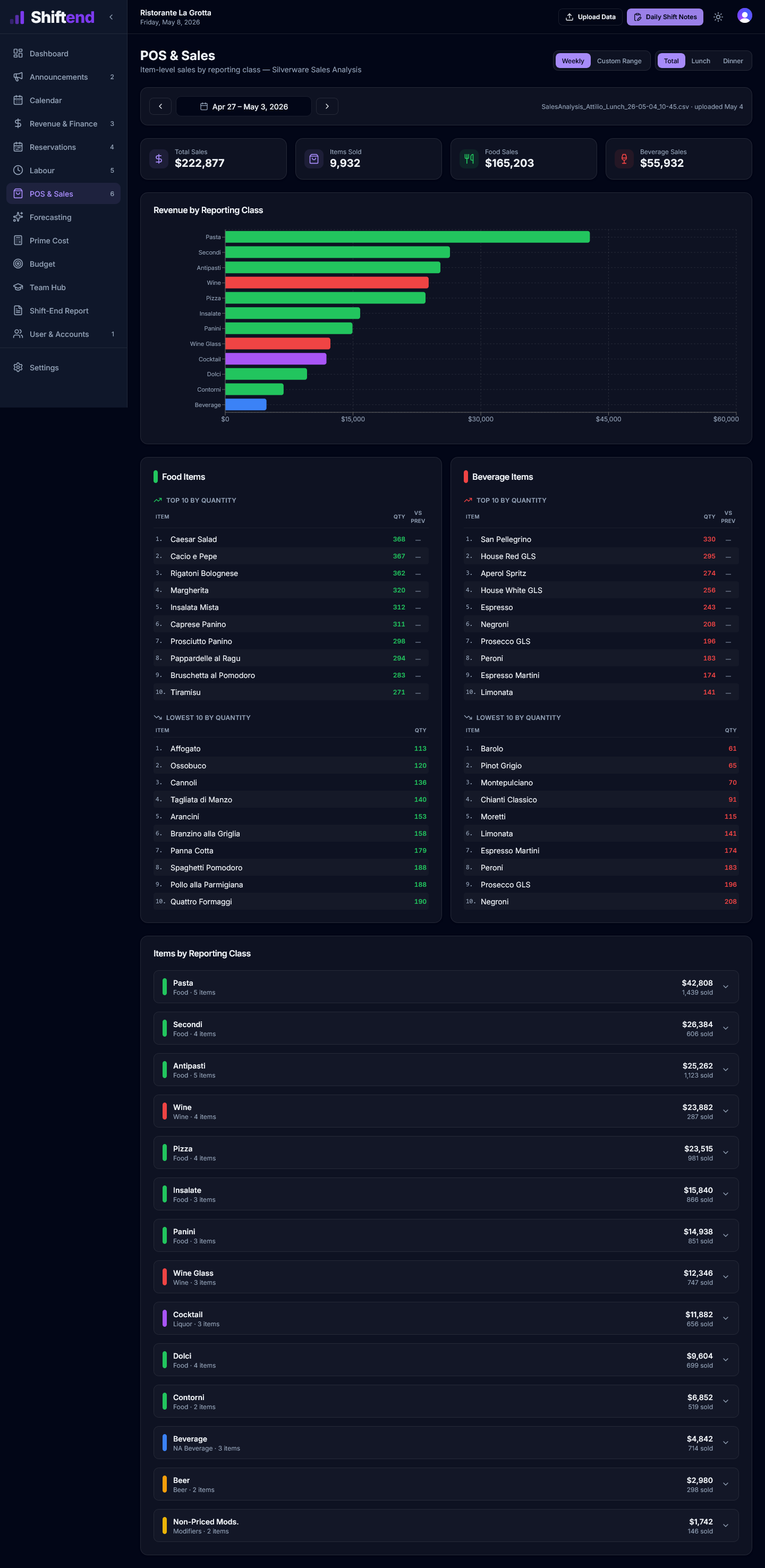The height and width of the screenshot is (1568, 765).
Task: Expand the Beer reporting class
Action: point(446,1484)
